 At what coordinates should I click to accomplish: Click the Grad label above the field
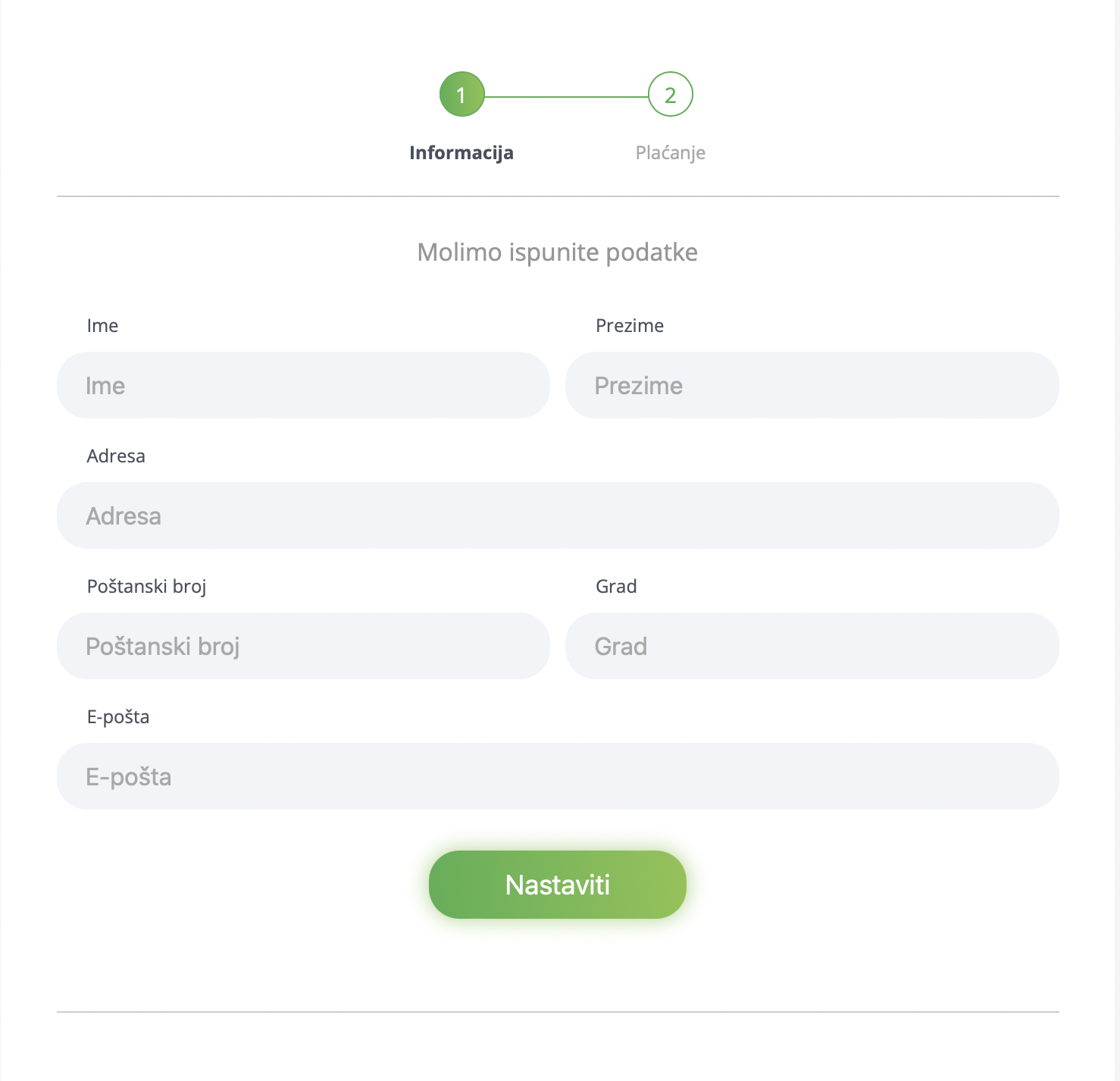pos(616,587)
